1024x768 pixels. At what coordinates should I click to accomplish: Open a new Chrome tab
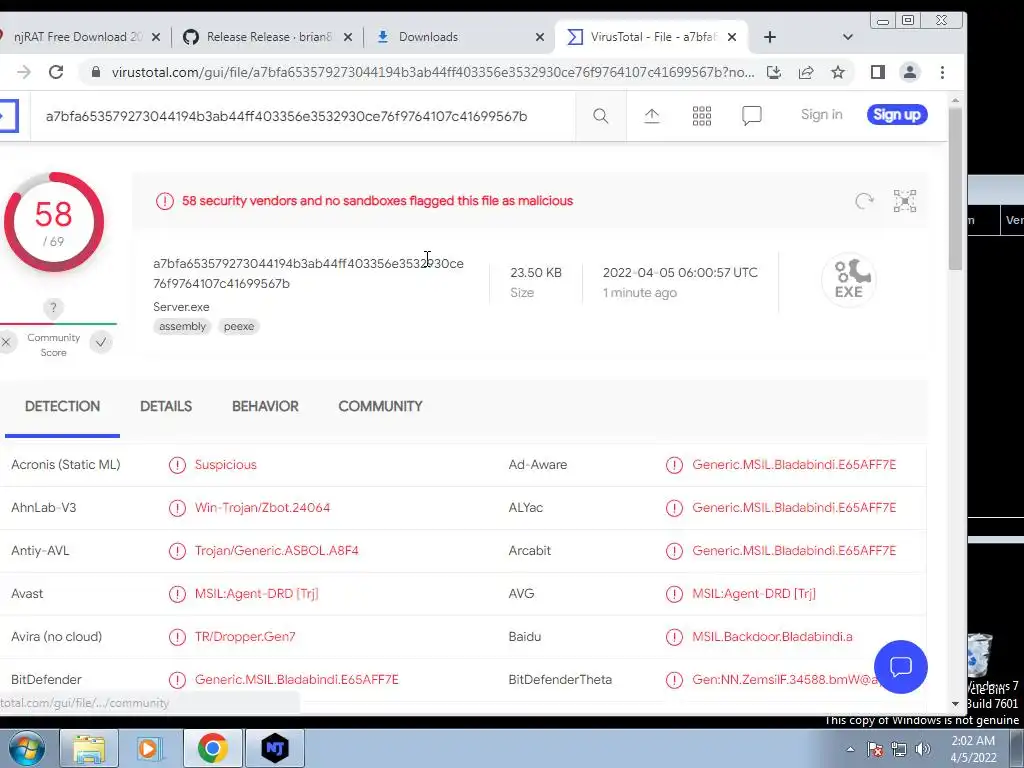770,37
